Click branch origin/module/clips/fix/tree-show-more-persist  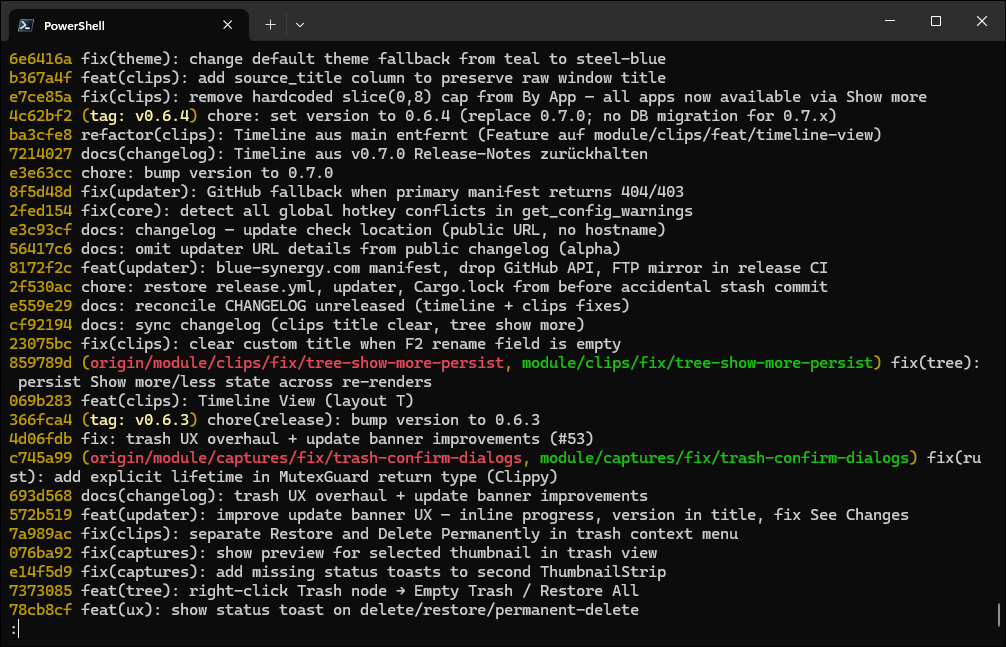pos(290,362)
